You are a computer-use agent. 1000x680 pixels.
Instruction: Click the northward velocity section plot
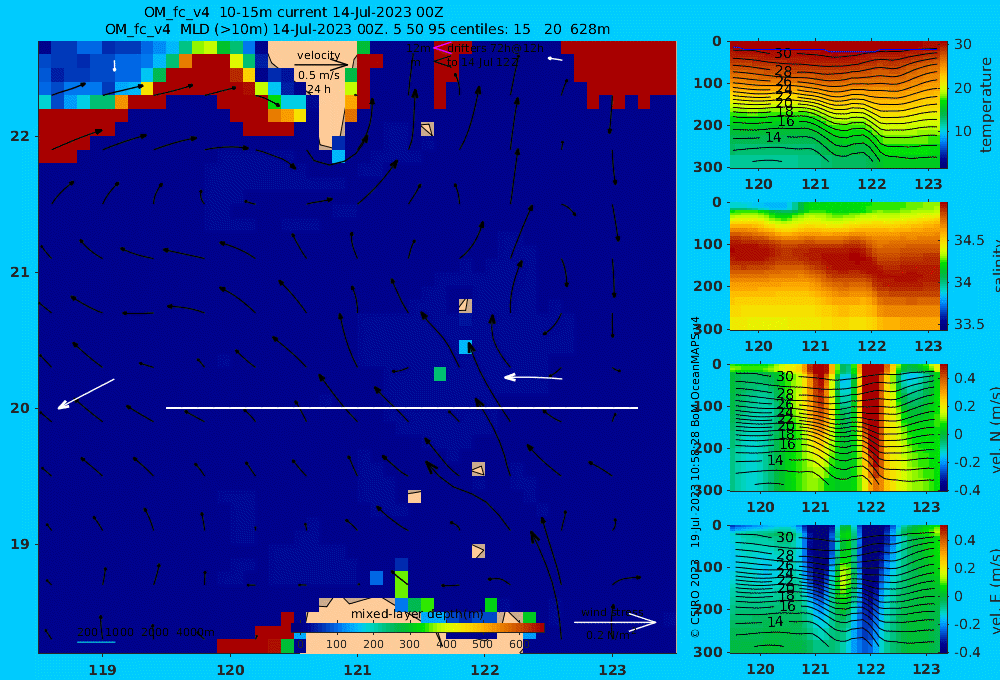pos(834,427)
